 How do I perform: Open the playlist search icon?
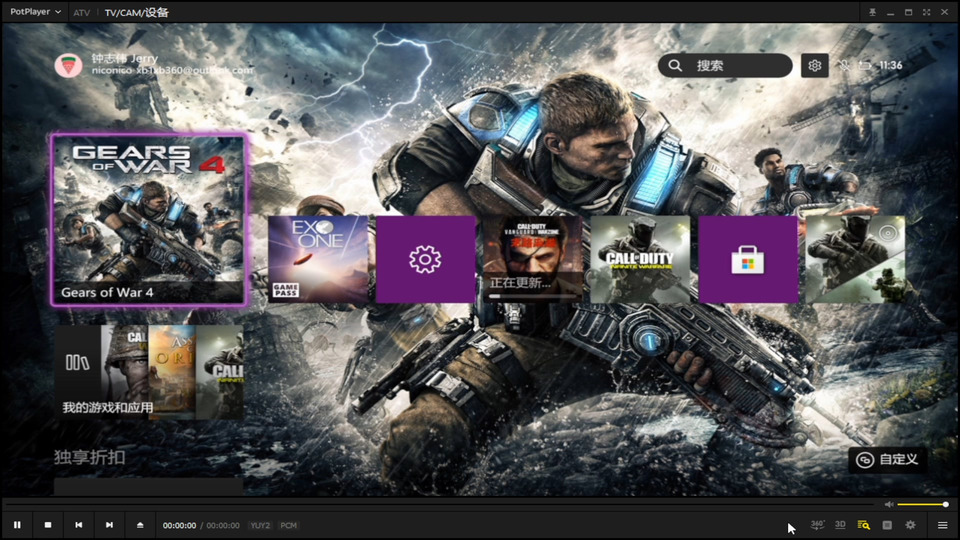click(x=863, y=525)
